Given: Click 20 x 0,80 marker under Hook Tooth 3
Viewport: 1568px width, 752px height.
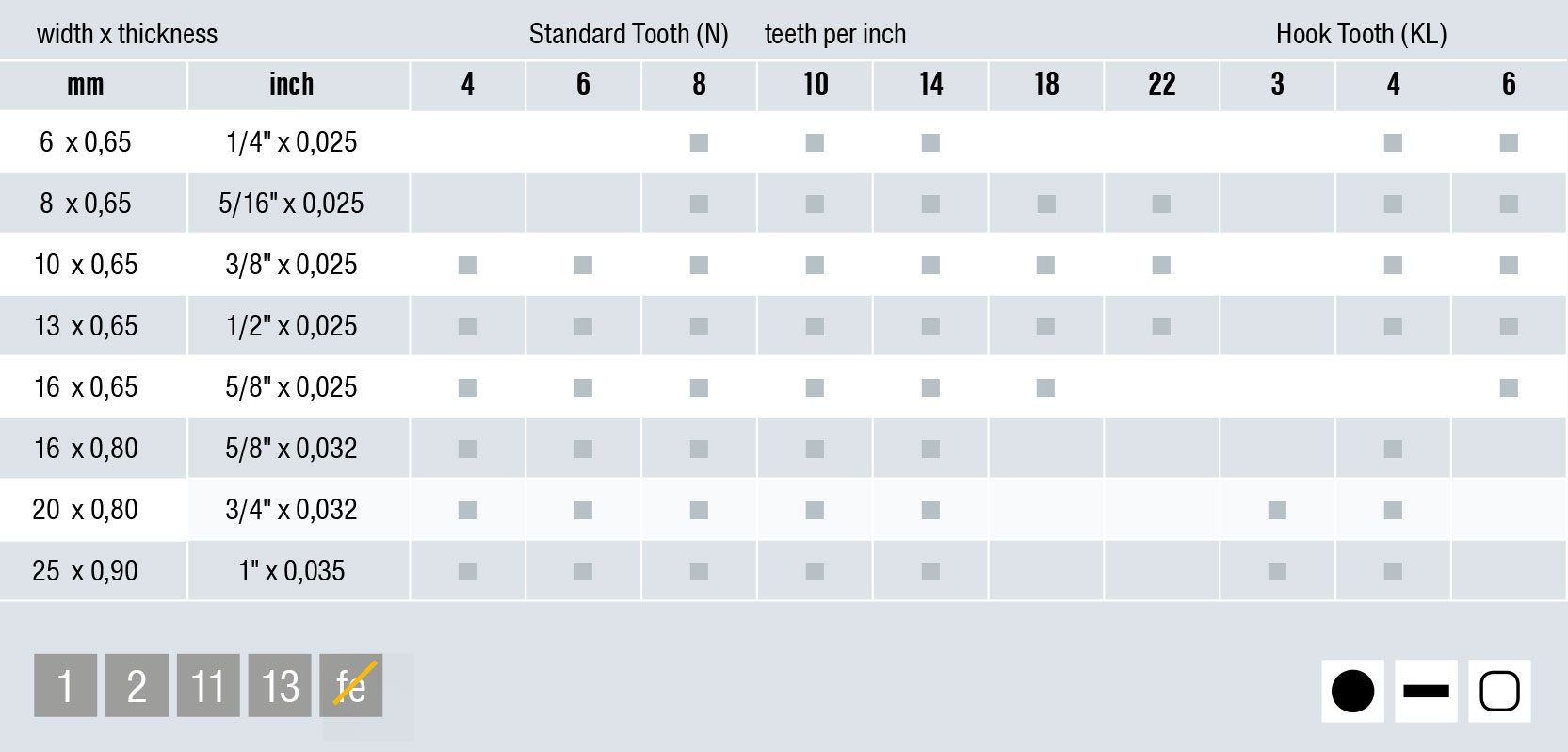Looking at the screenshot, I should (x=1277, y=510).
